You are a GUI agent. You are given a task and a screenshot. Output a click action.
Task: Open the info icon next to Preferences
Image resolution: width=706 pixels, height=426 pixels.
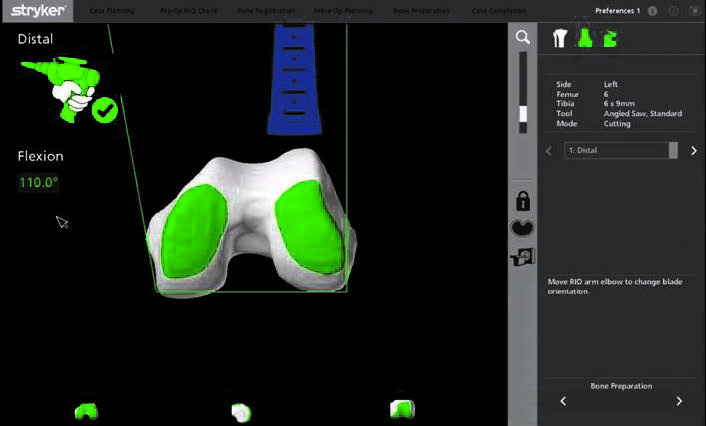point(652,11)
